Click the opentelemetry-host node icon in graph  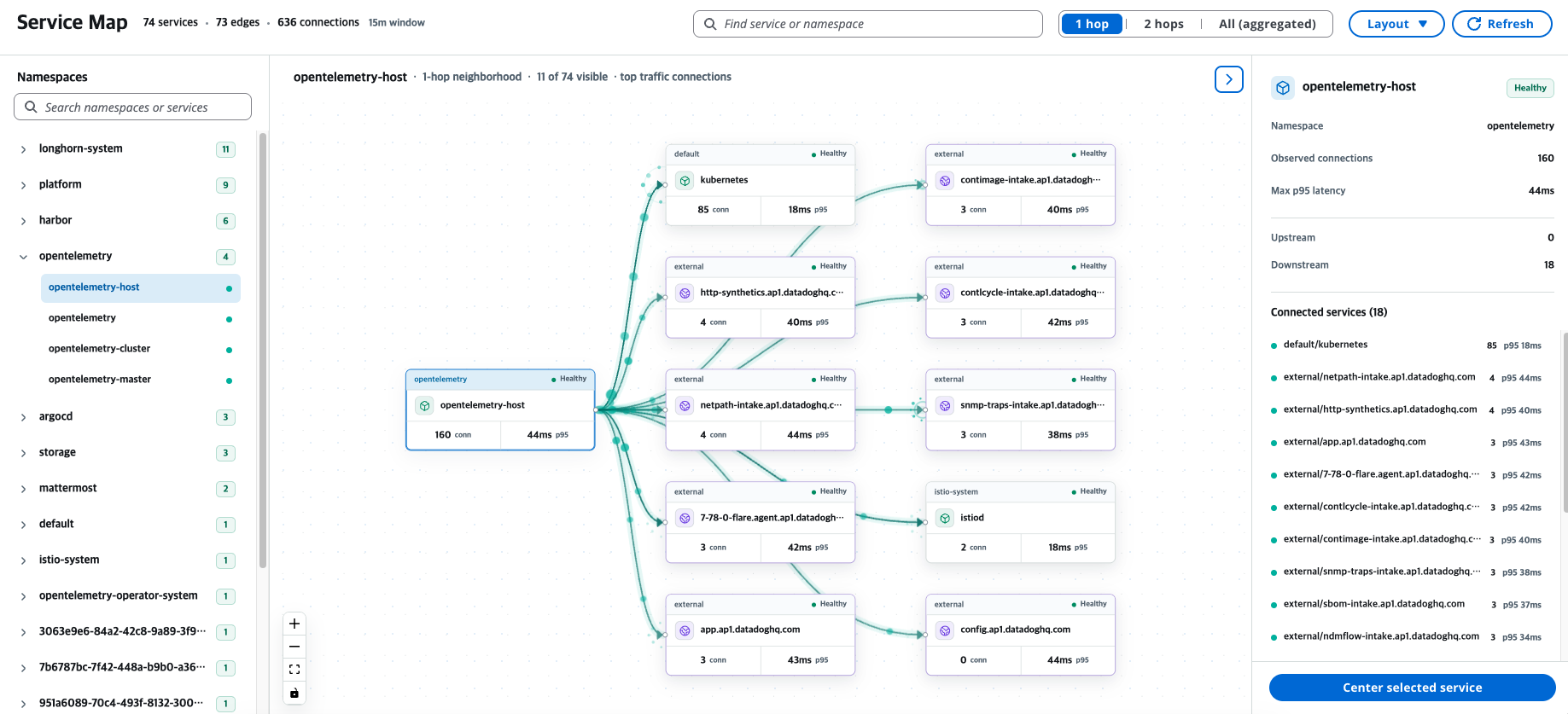click(x=425, y=406)
